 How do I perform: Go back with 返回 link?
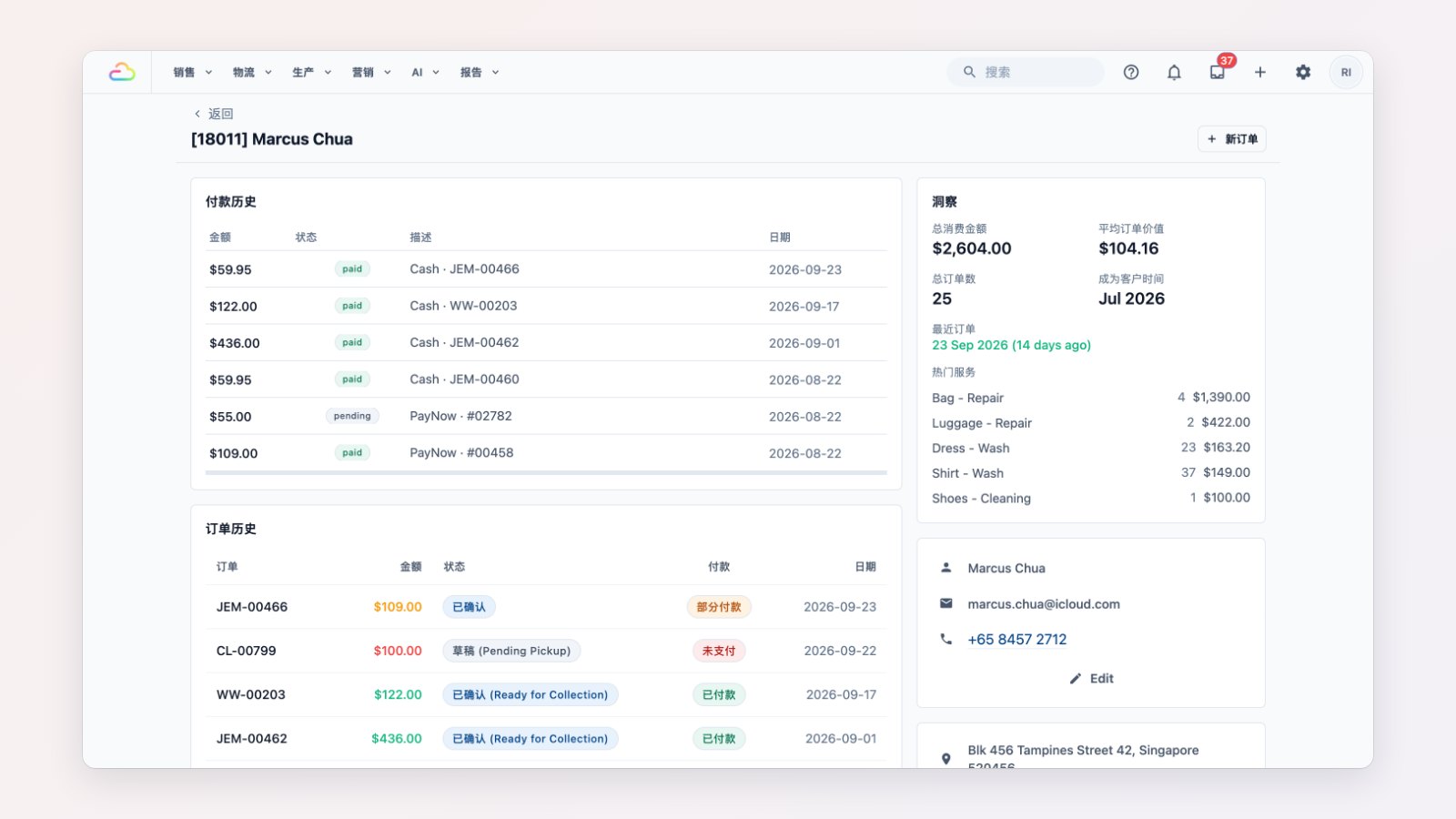214,114
